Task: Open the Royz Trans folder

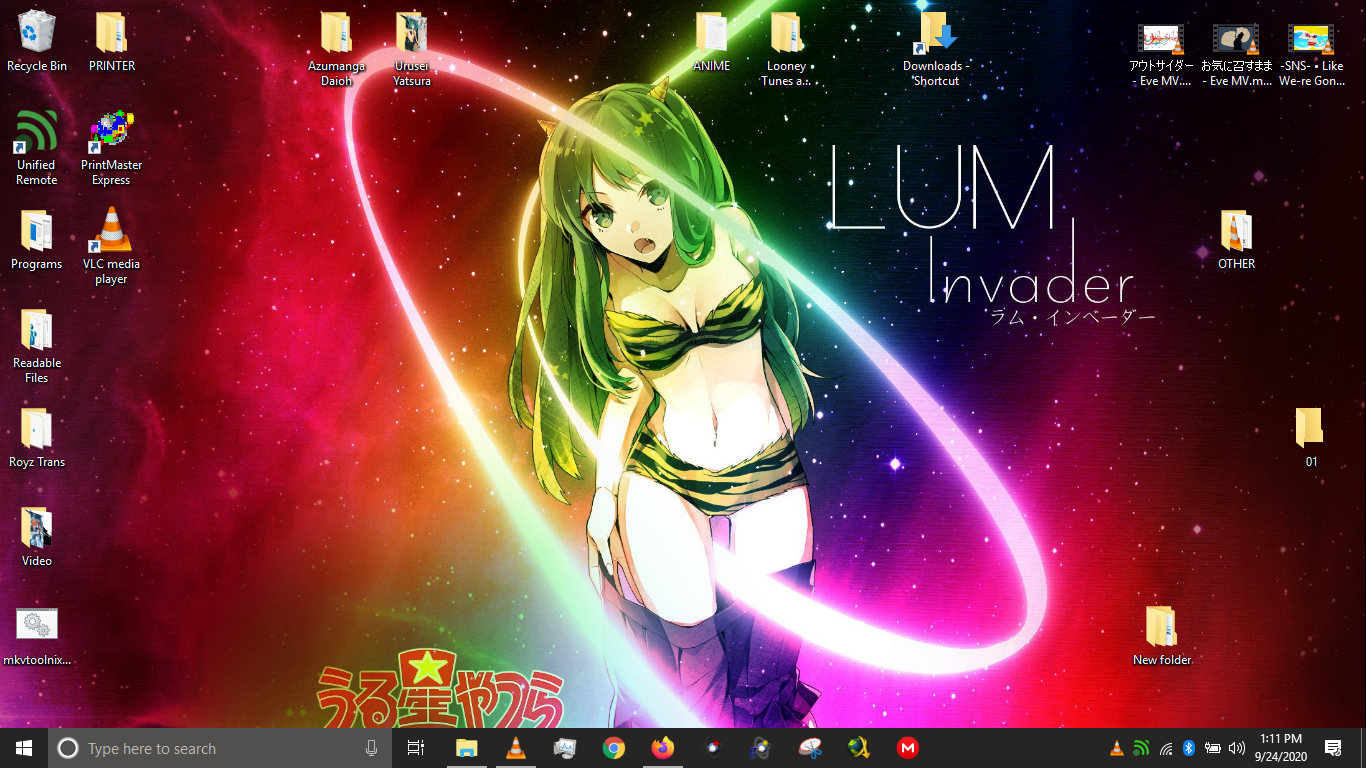Action: (37, 438)
